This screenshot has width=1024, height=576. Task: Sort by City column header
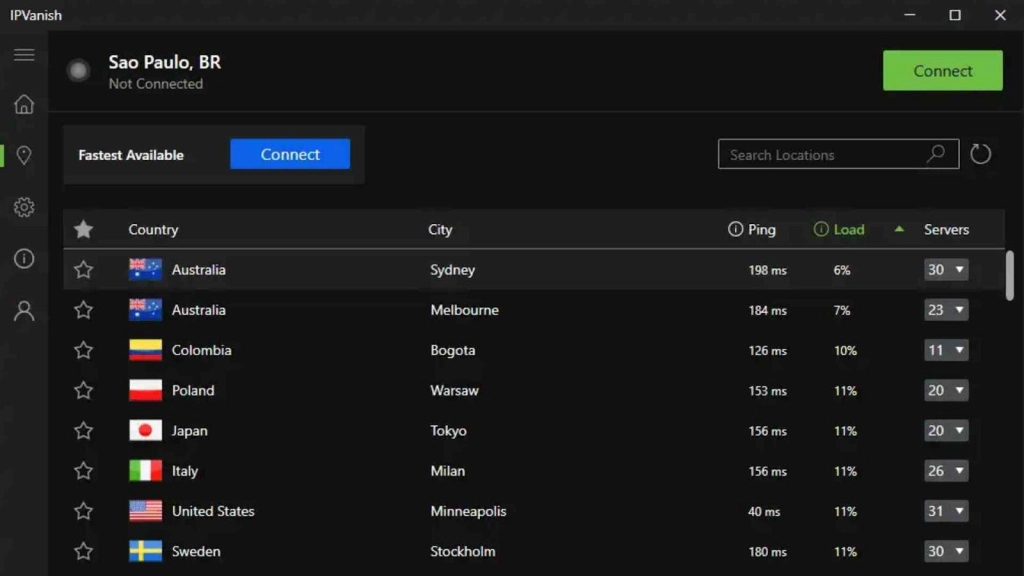click(x=440, y=229)
